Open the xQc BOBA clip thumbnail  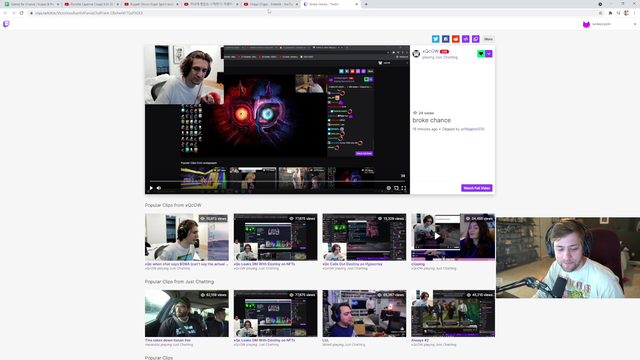tap(187, 237)
